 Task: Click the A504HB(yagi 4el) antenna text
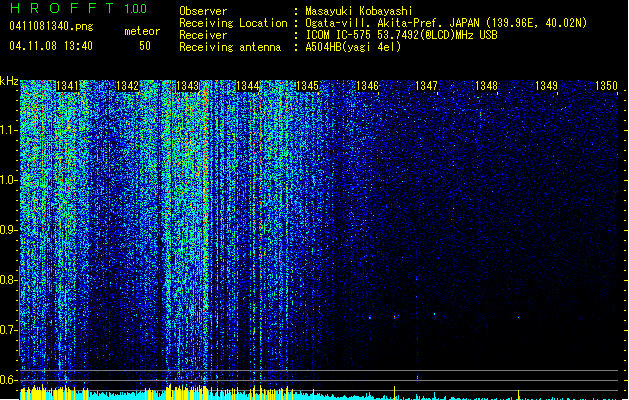(353, 47)
